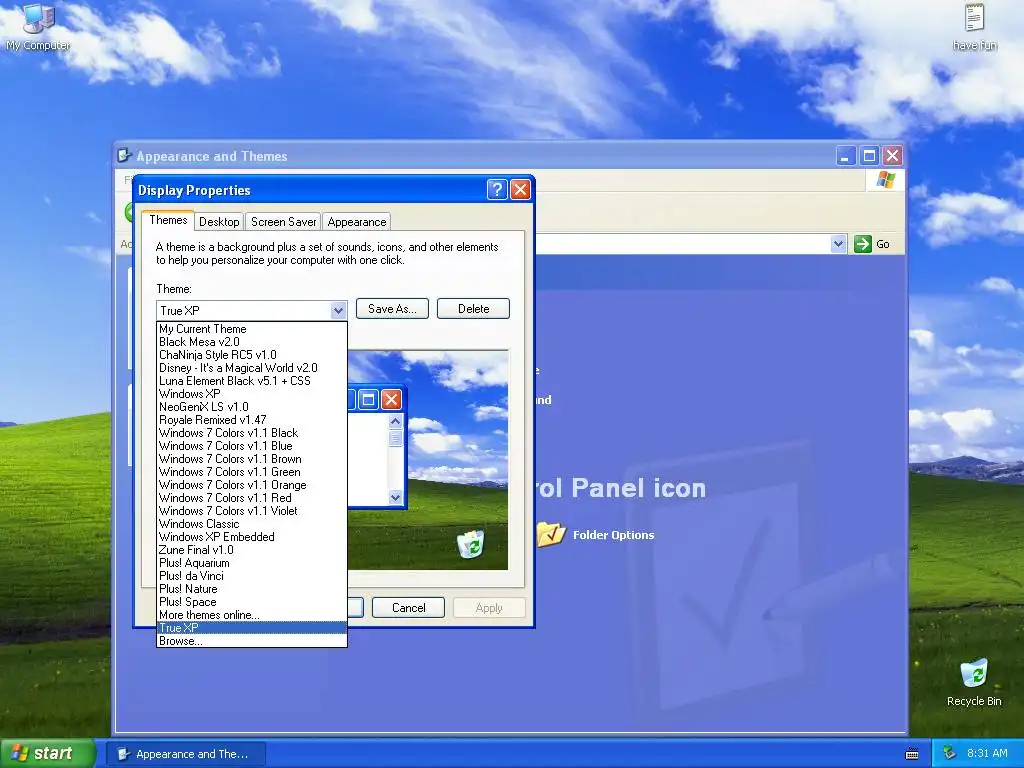Choose 'More themes online...' entry
The width and height of the screenshot is (1024, 768).
tap(251, 615)
